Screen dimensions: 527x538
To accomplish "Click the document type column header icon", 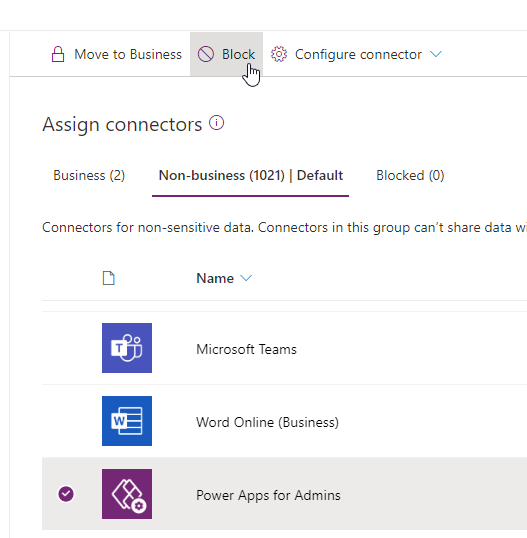I will click(109, 278).
